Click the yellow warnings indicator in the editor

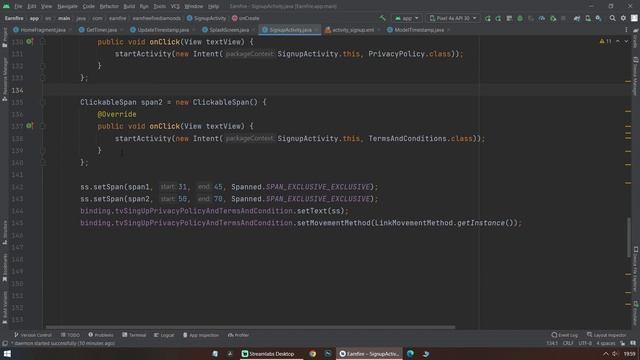coord(605,41)
